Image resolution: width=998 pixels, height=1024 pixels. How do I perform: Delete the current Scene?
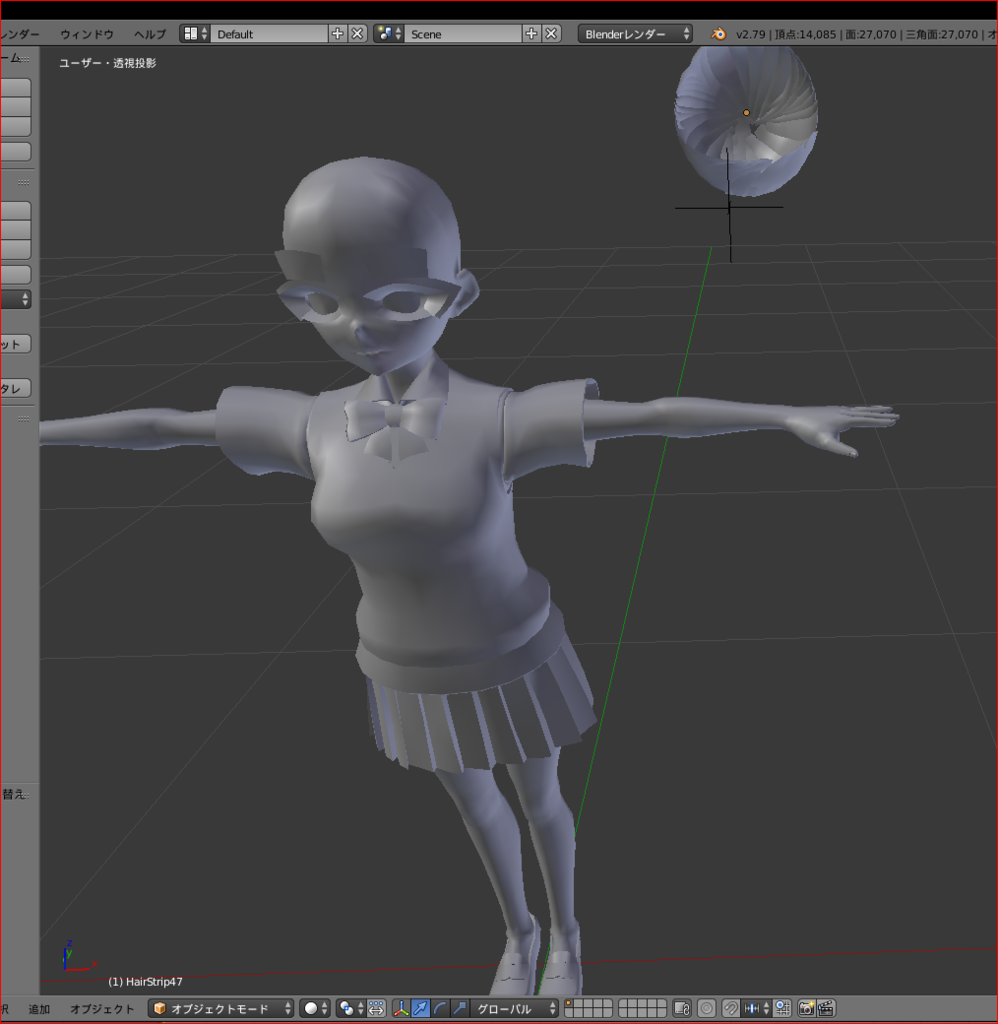click(551, 34)
